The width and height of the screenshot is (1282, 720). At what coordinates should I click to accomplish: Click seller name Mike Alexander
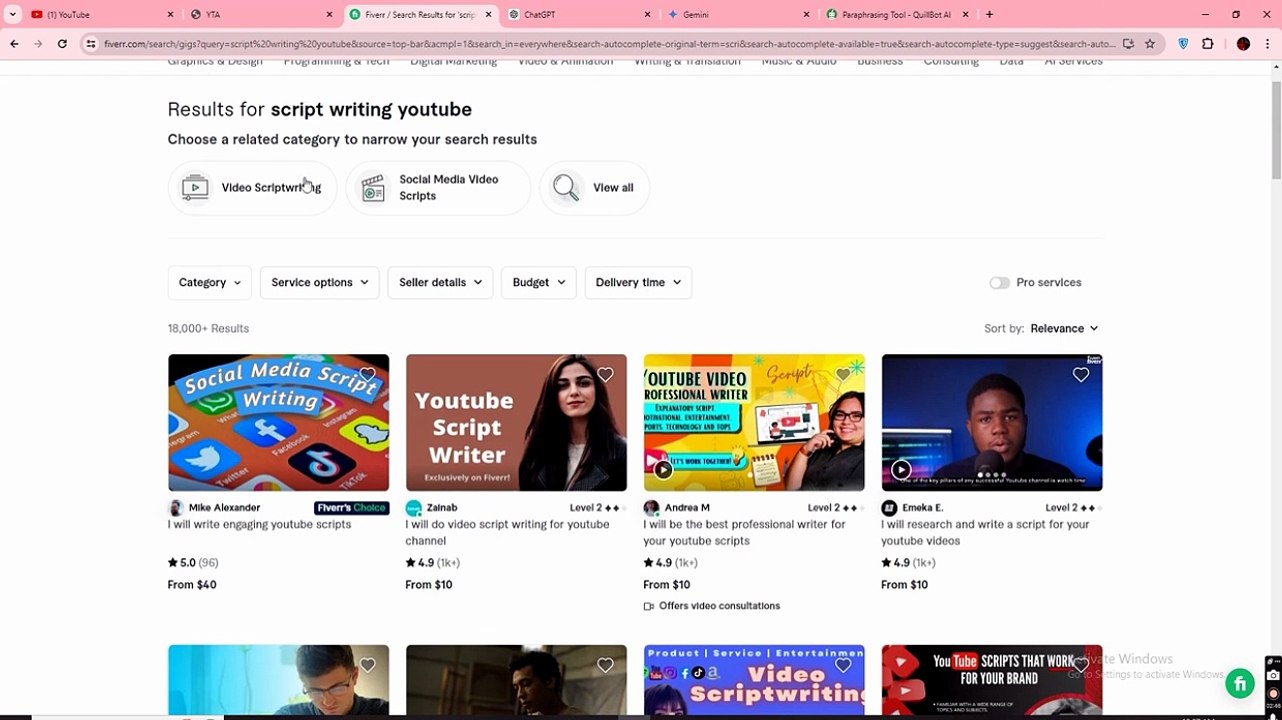click(x=224, y=508)
